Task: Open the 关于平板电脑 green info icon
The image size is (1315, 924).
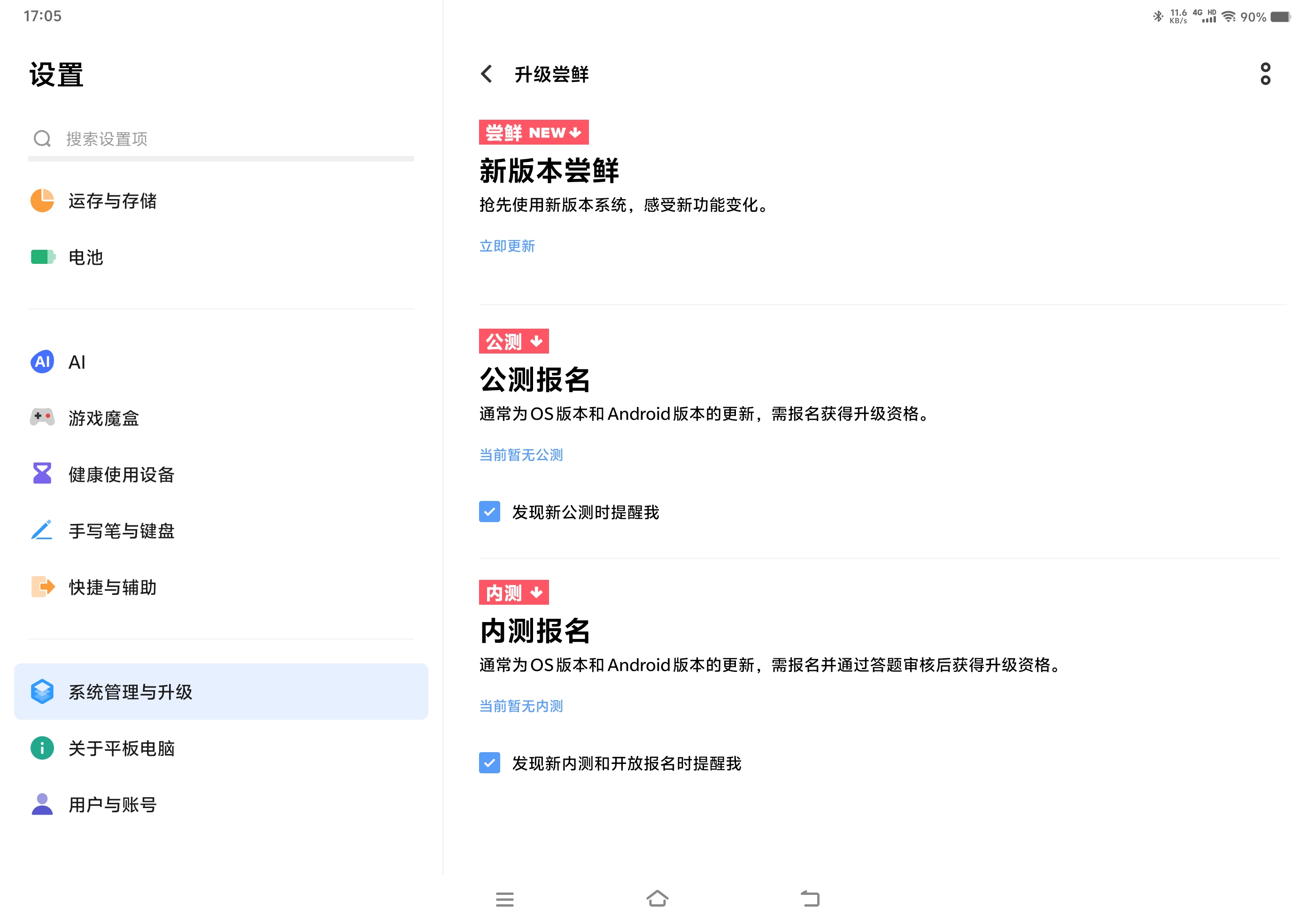Action: click(x=42, y=747)
